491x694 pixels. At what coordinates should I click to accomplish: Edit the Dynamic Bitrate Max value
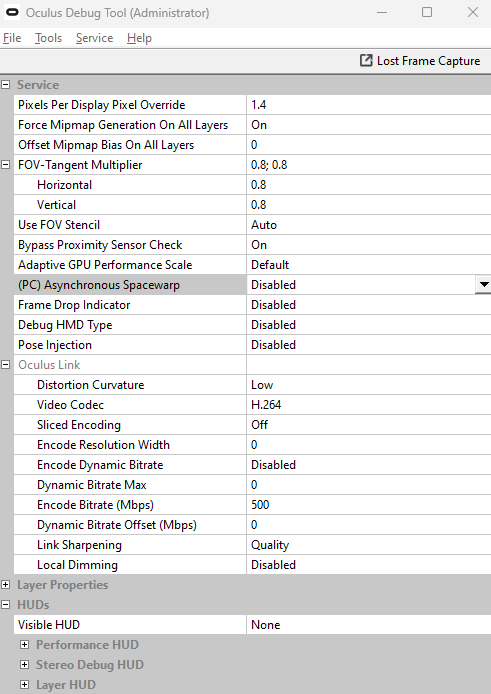coord(369,485)
